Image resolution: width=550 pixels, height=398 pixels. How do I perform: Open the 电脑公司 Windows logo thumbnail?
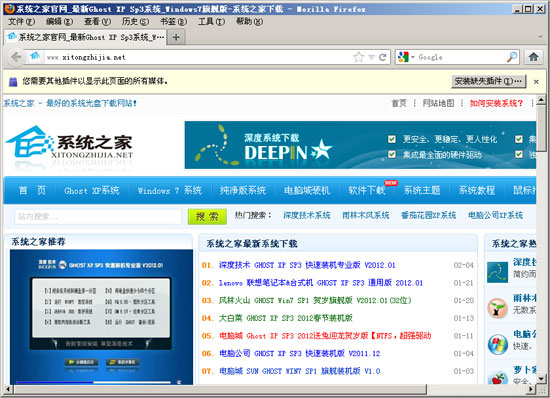coord(497,344)
